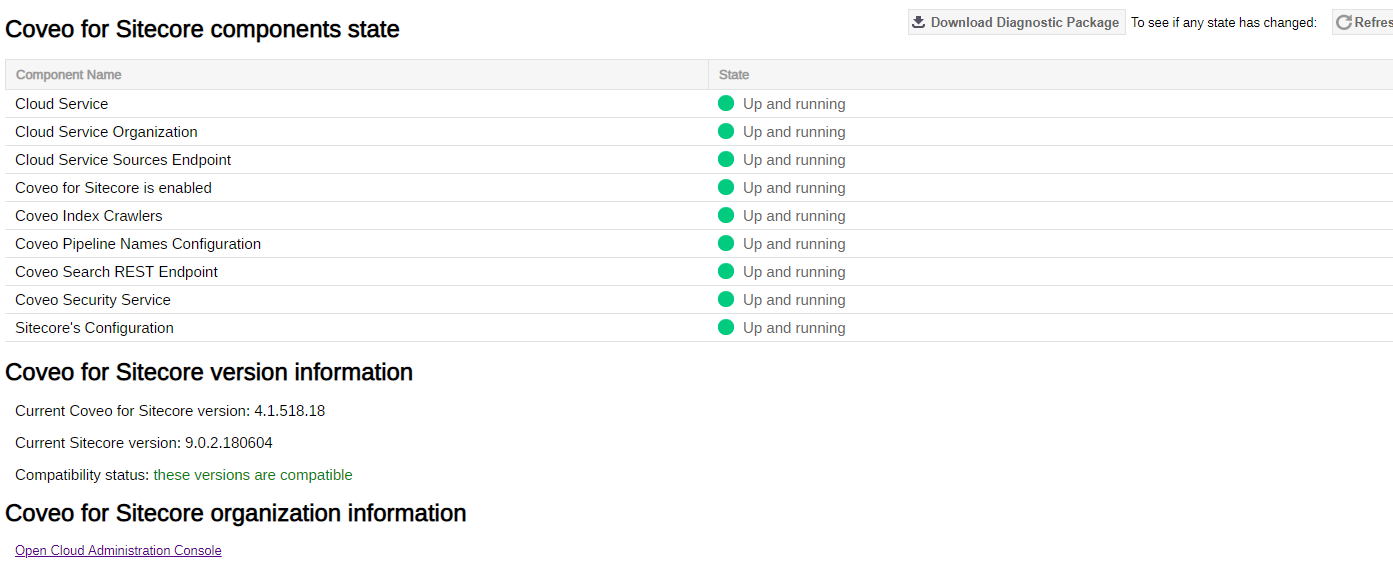Viewport: 1393px width, 566px height.
Task: Click Sitecore version 9.0.2.180604 text
Action: [144, 443]
